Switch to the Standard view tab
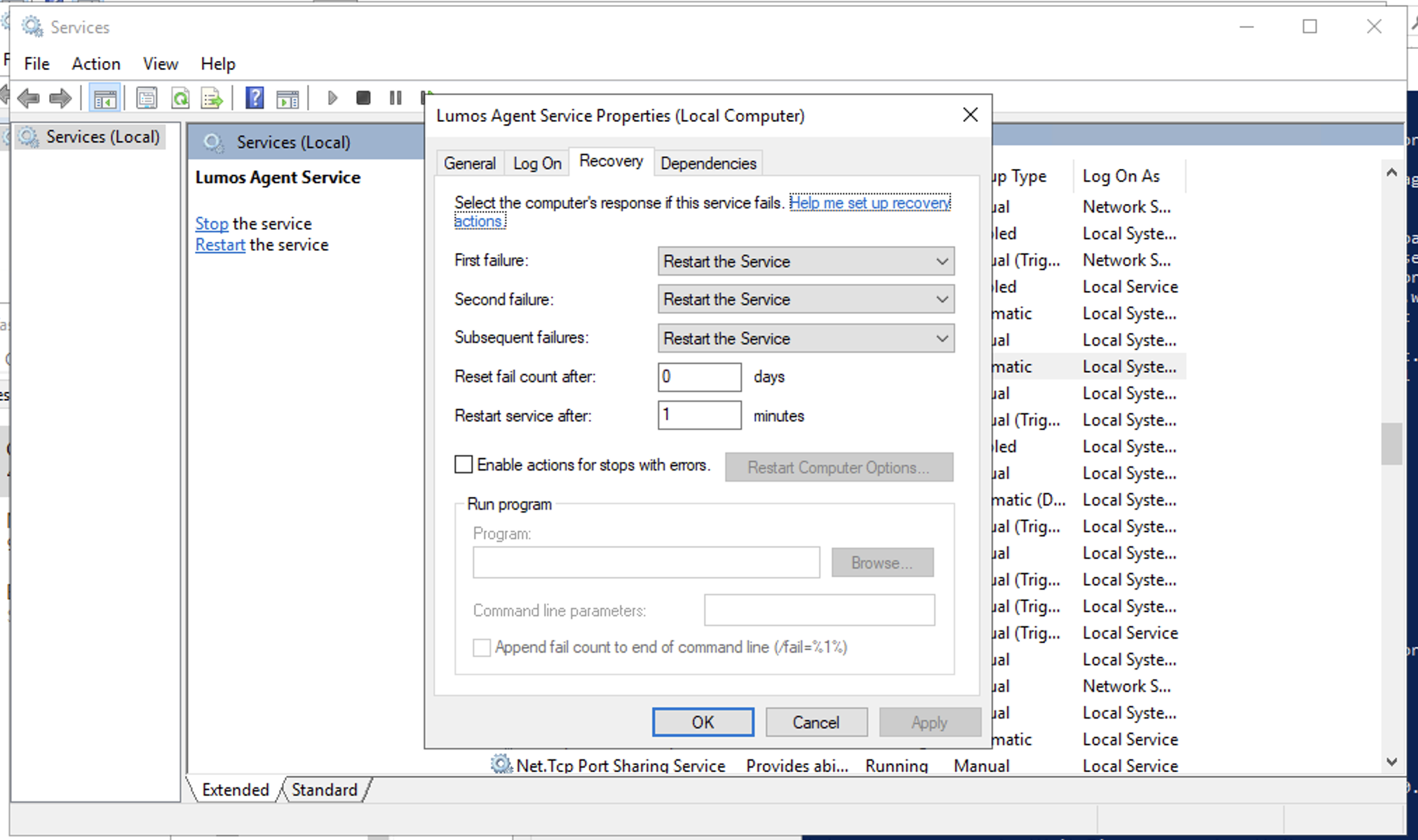 click(x=324, y=790)
